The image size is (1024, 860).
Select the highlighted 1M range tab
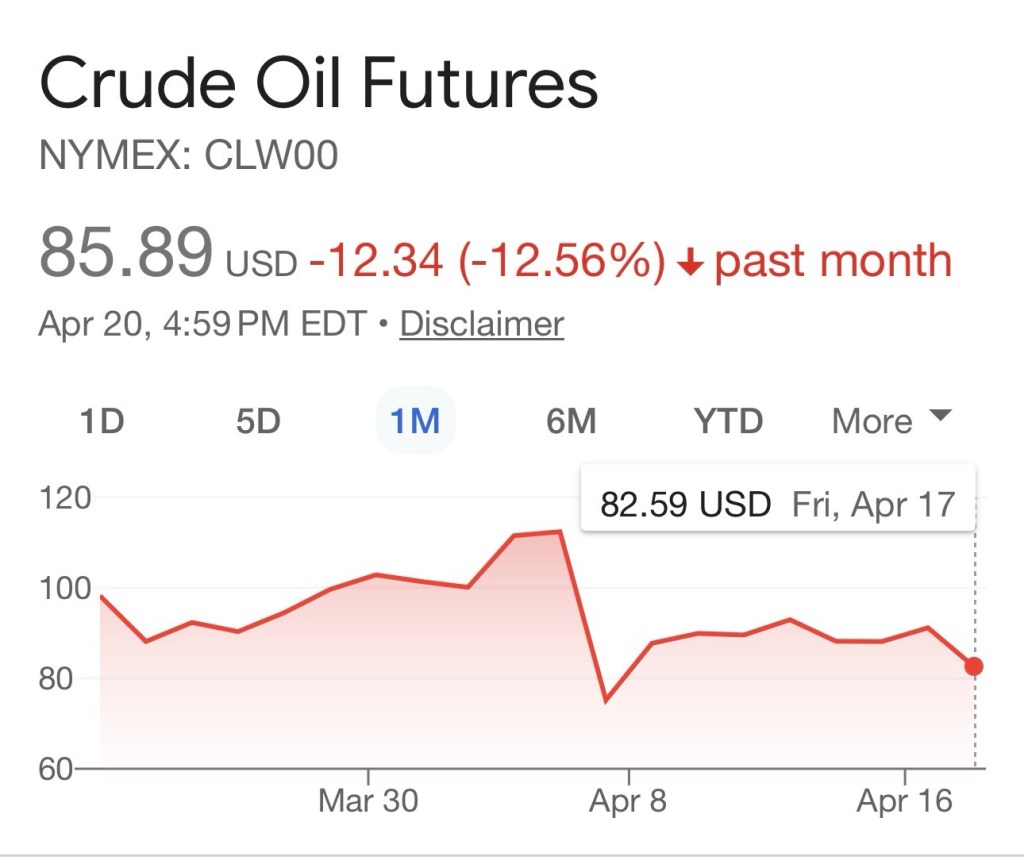[x=415, y=421]
